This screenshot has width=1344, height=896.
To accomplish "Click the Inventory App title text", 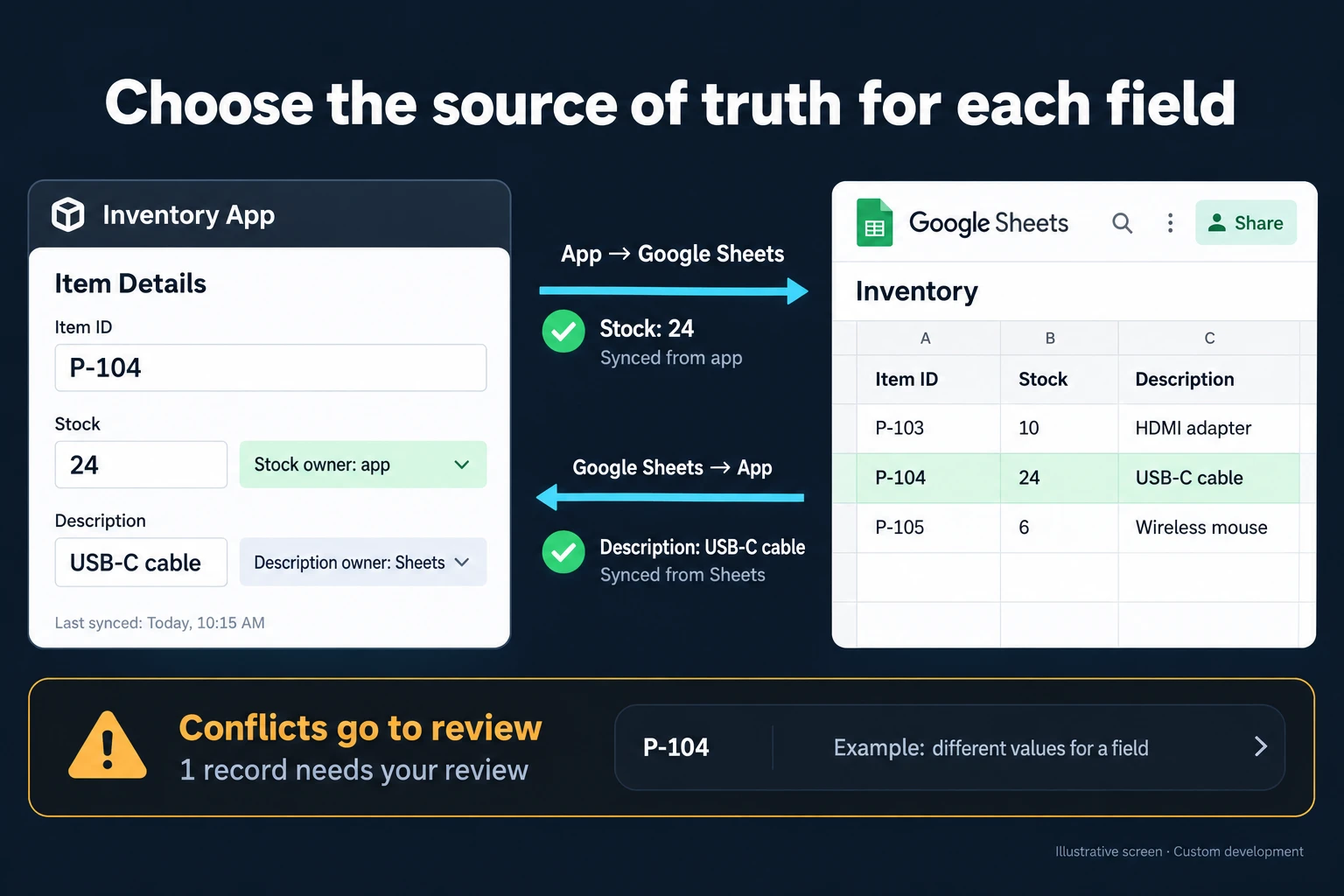I will tap(189, 215).
